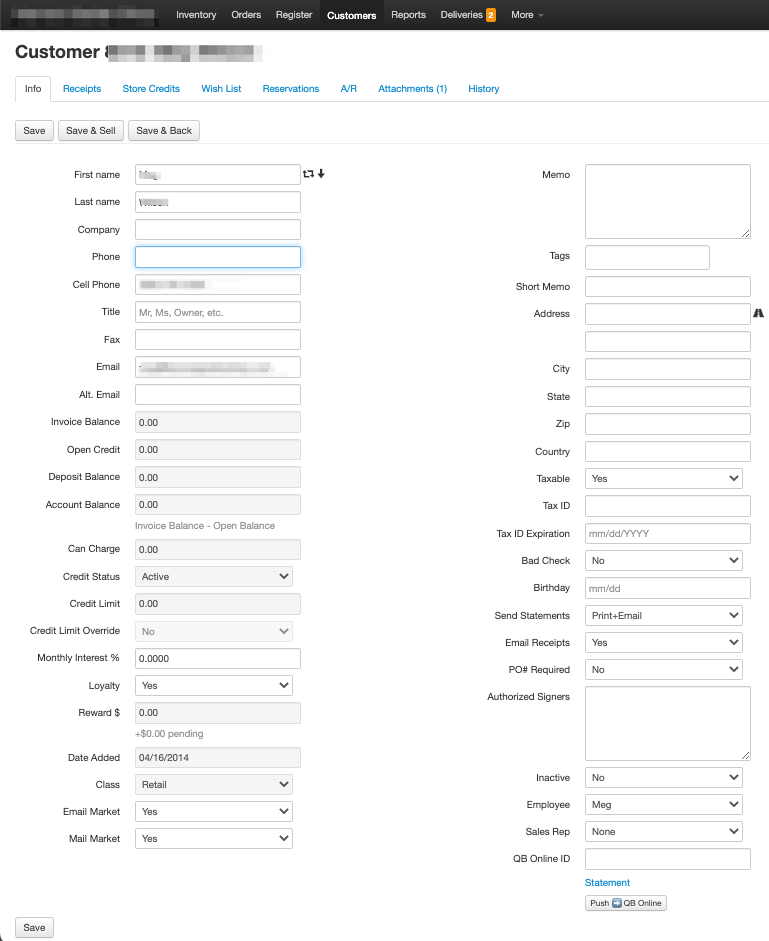Click the down arrow icon beside First name

coord(321,174)
